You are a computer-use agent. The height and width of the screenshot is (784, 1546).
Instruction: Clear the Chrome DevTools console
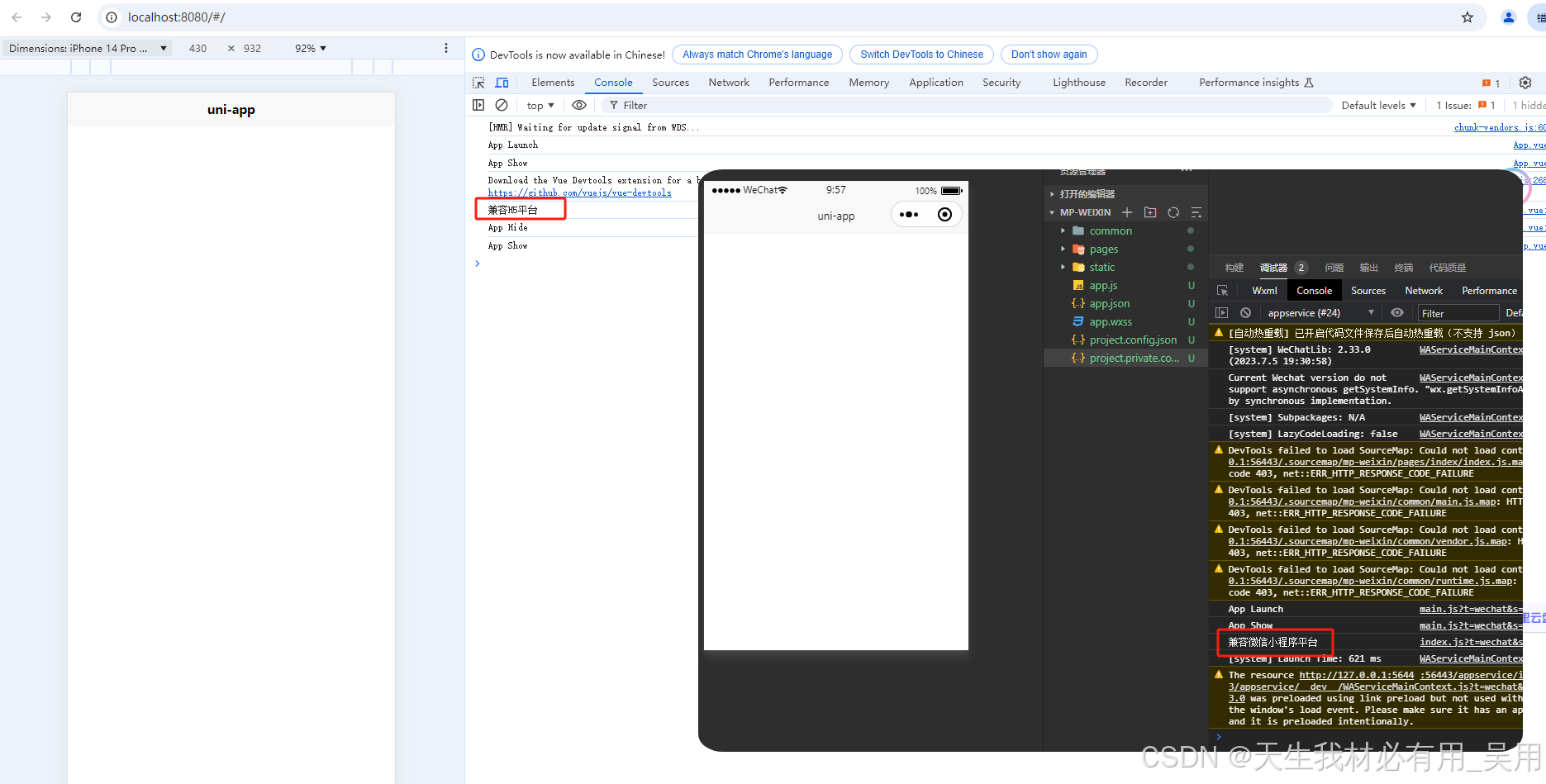pyautogui.click(x=502, y=105)
